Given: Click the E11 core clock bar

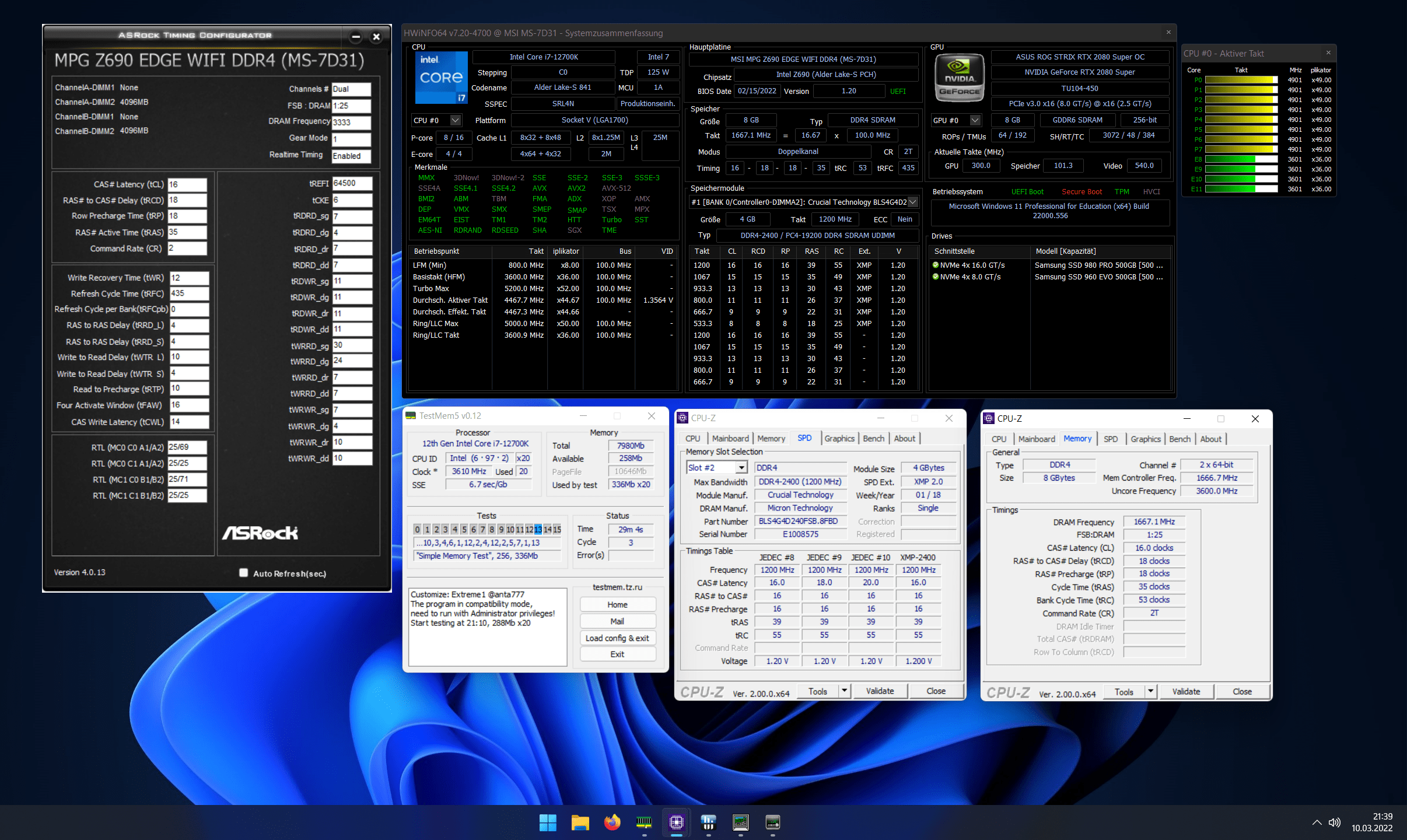Looking at the screenshot, I should pos(1241,189).
